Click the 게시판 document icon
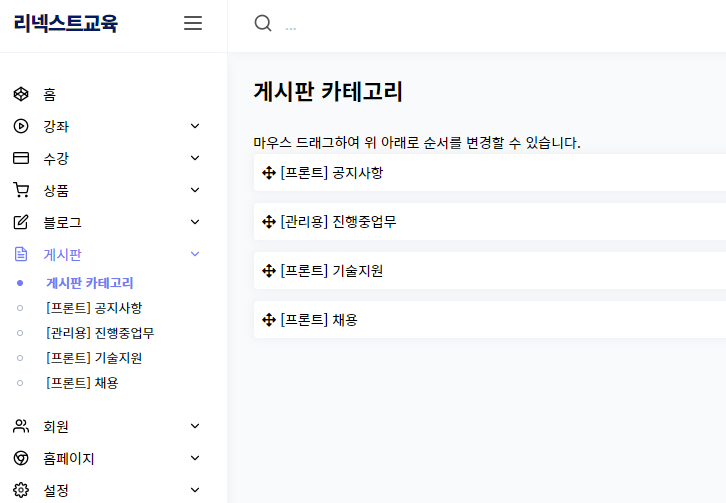 [21, 254]
